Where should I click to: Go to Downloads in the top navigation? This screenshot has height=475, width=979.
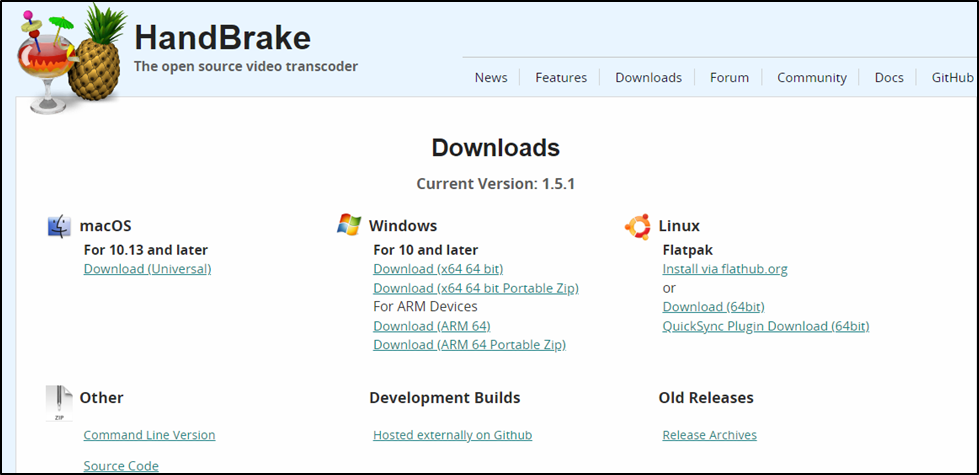(x=648, y=77)
